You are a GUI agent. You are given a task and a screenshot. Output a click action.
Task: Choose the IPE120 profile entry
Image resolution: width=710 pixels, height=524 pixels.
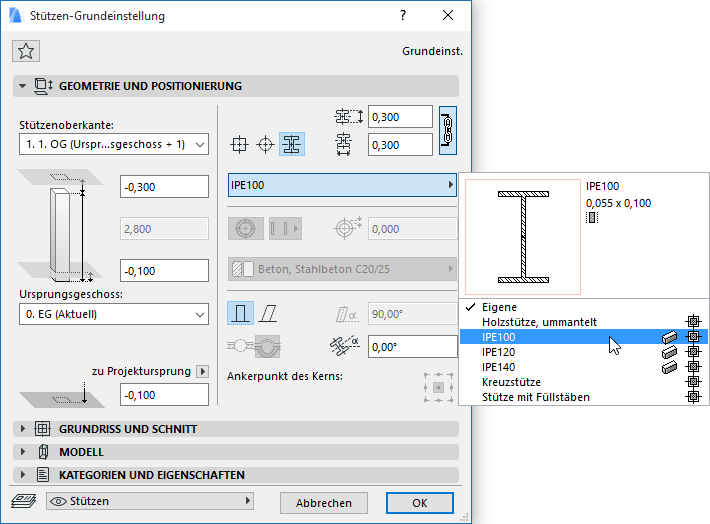click(x=584, y=352)
